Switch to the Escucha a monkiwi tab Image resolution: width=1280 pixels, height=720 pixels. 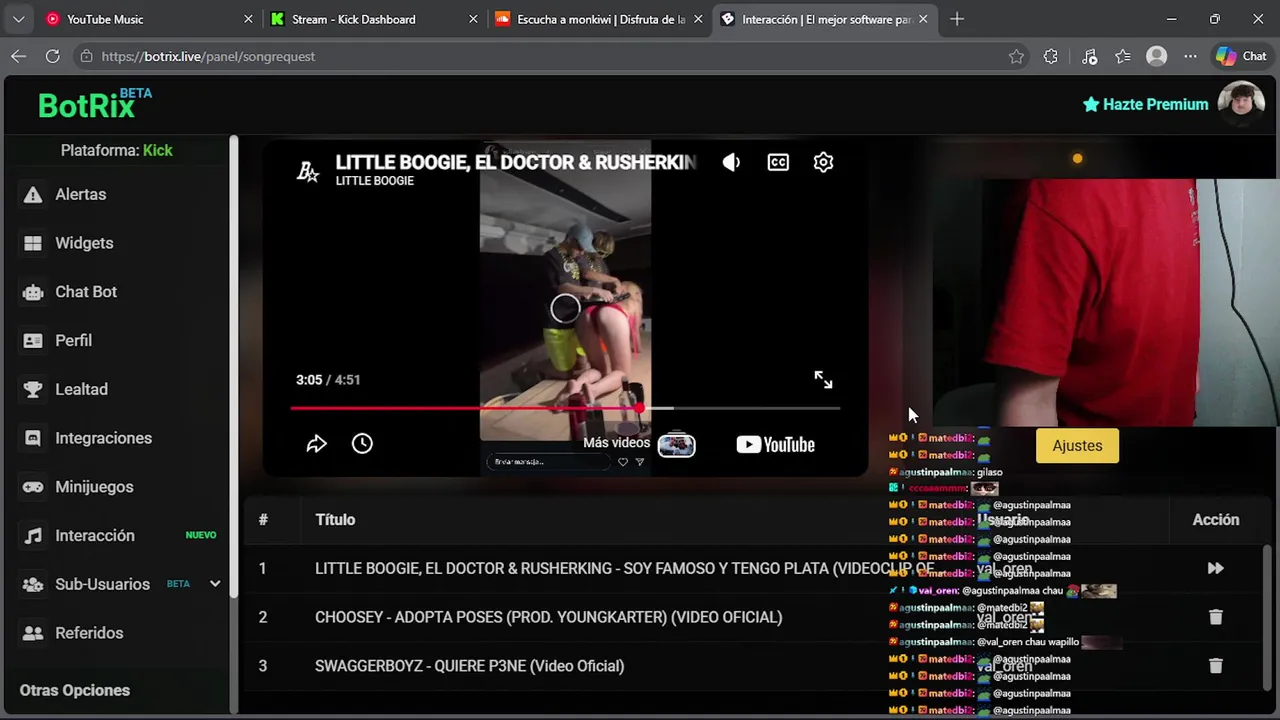coord(600,19)
